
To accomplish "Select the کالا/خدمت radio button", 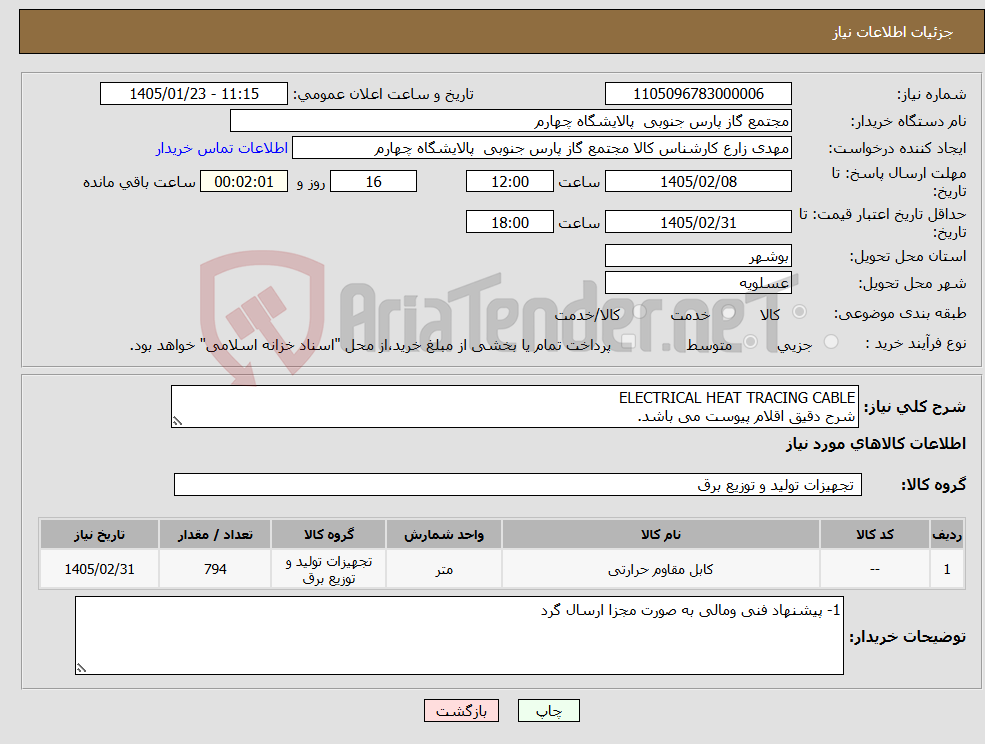I will coord(639,312).
